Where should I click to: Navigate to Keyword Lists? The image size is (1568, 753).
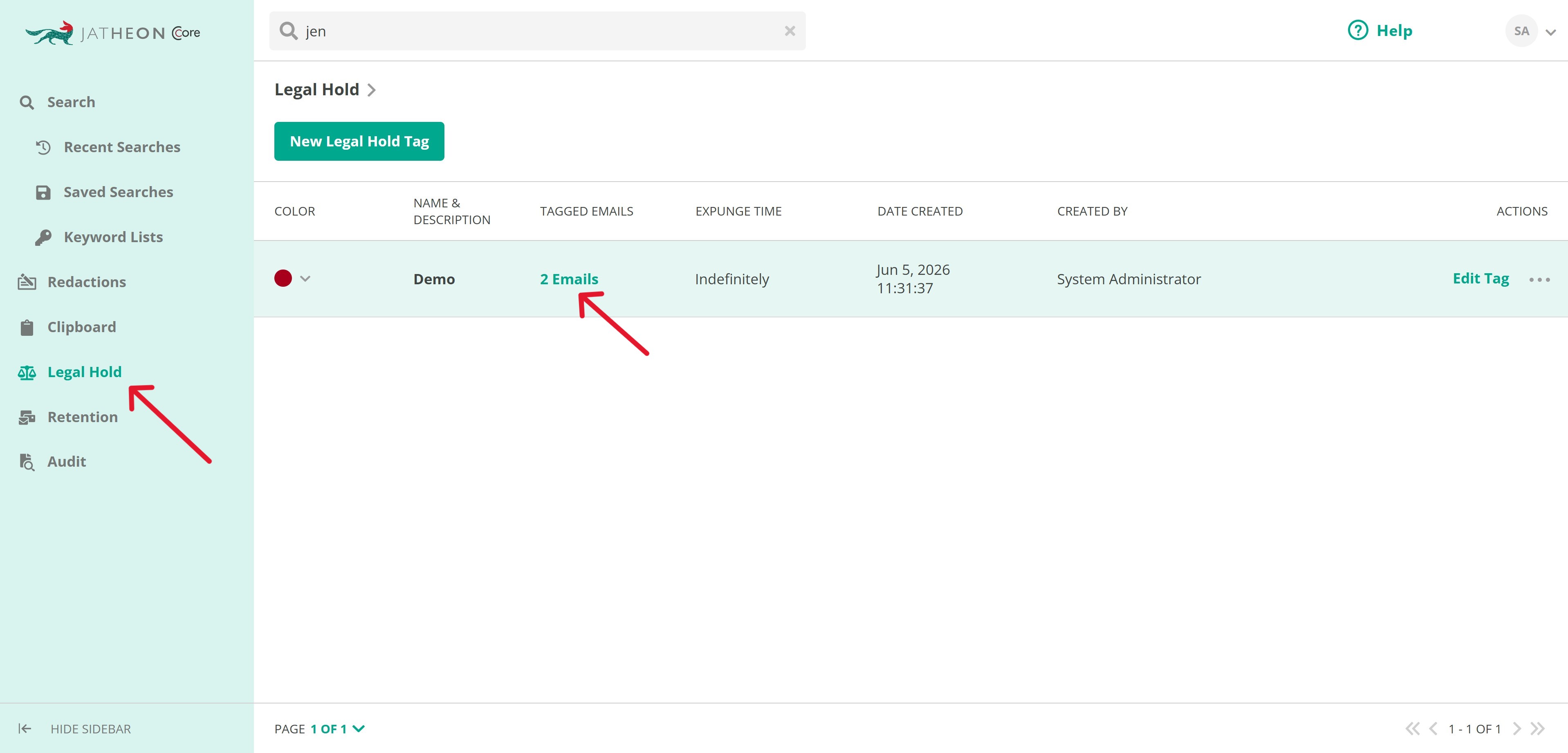click(x=113, y=237)
